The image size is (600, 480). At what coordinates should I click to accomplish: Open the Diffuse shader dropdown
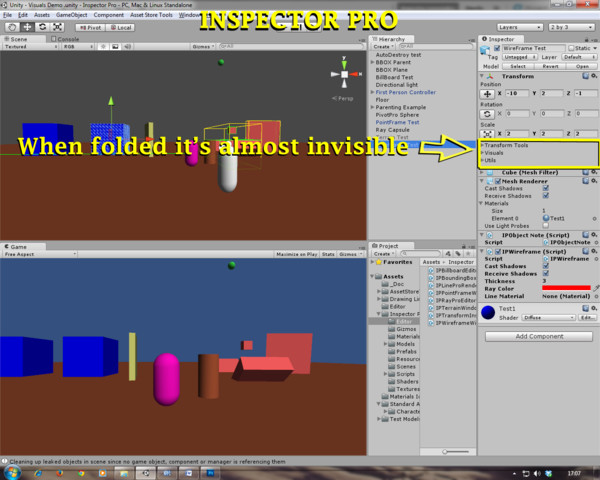tap(548, 318)
